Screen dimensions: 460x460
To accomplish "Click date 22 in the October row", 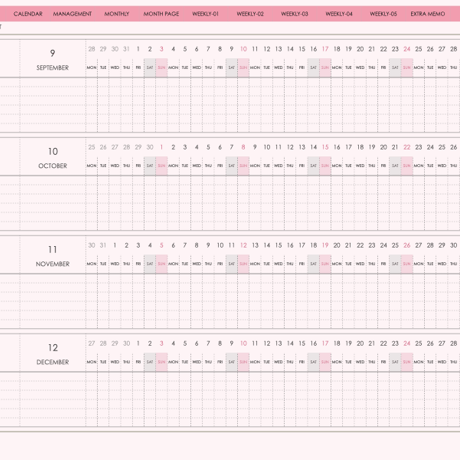I will tap(407, 147).
